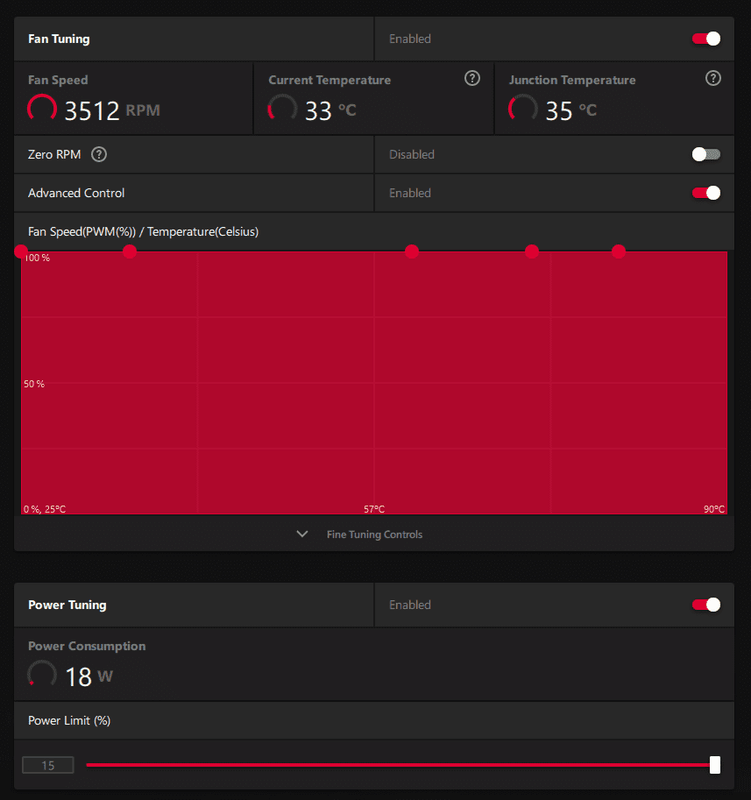Enable the Zero RPM toggle
The image size is (751, 800).
706,155
